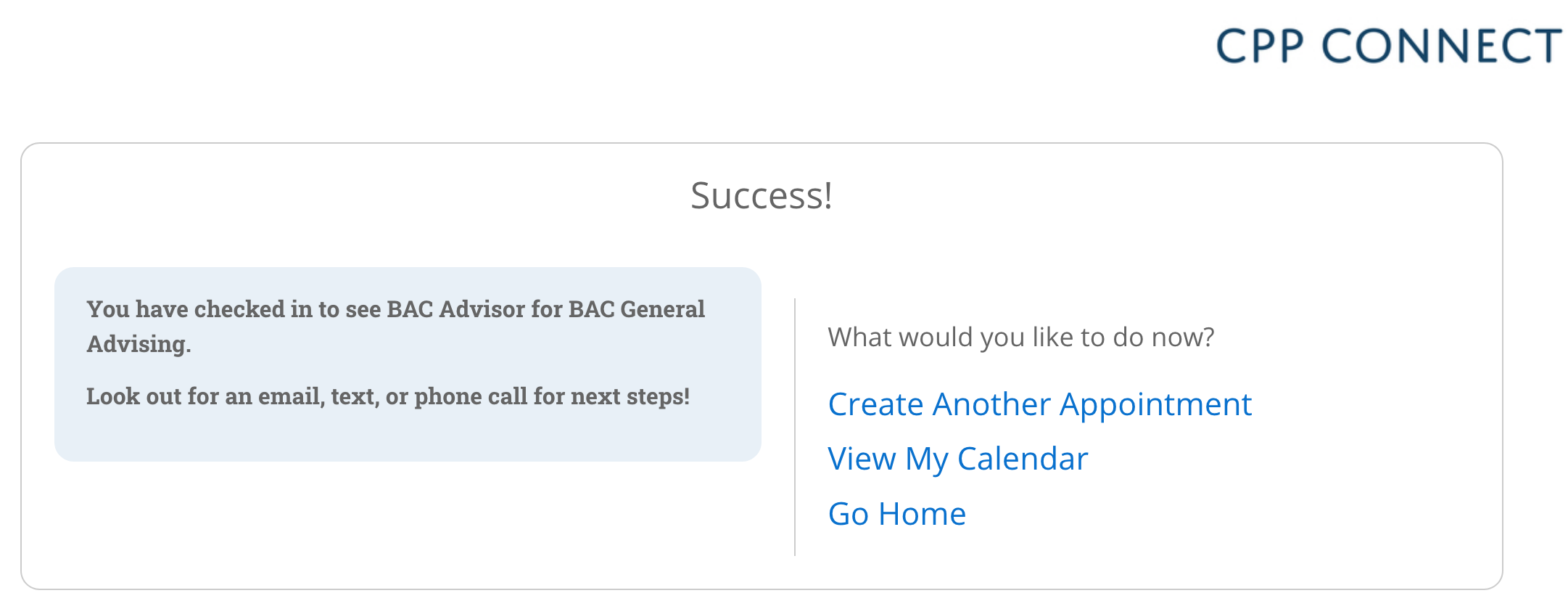Follow the Go Home link

click(896, 514)
